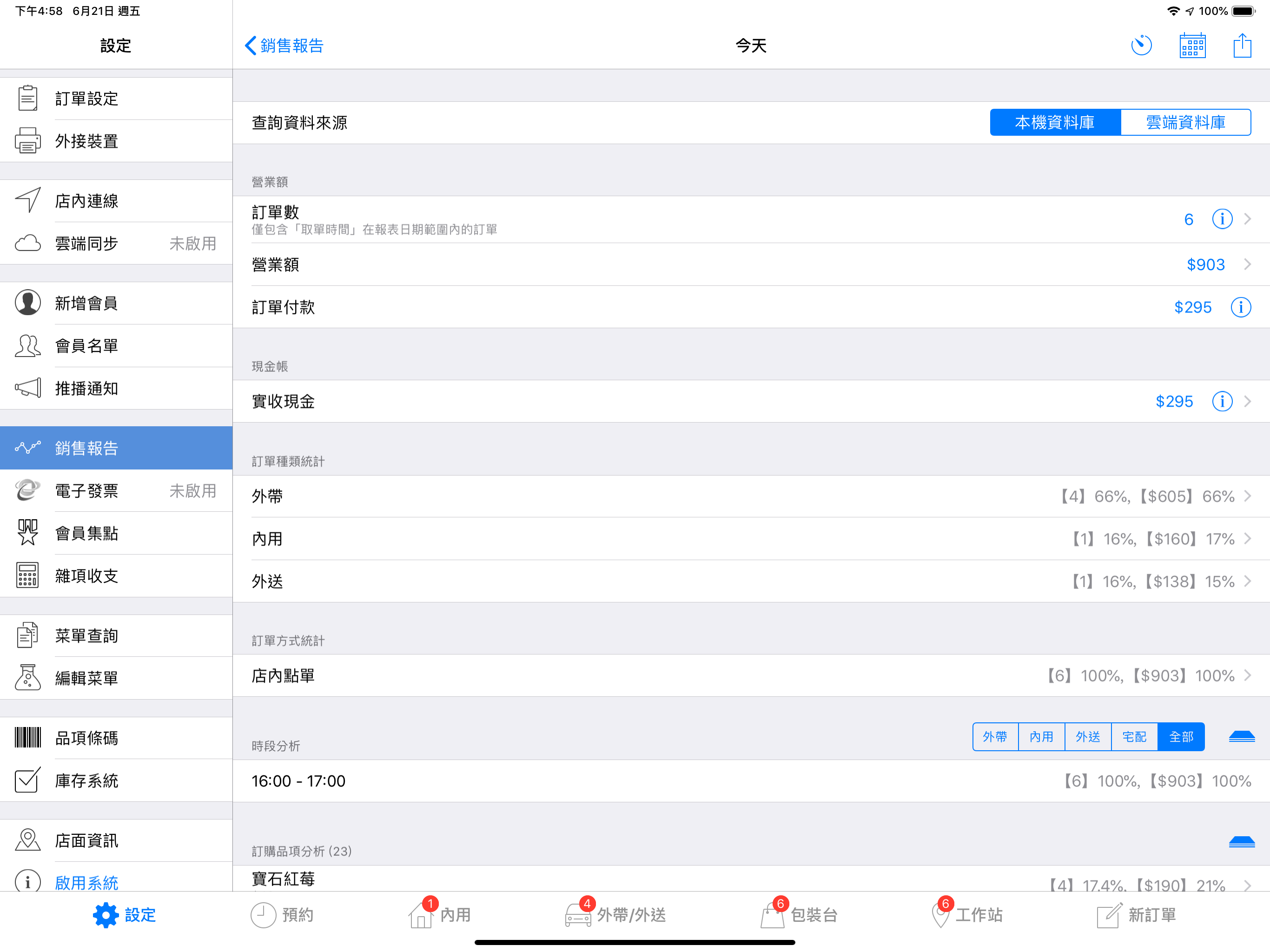Tap the 菜單查詢 document icon
This screenshot has width=1270, height=952.
27,635
